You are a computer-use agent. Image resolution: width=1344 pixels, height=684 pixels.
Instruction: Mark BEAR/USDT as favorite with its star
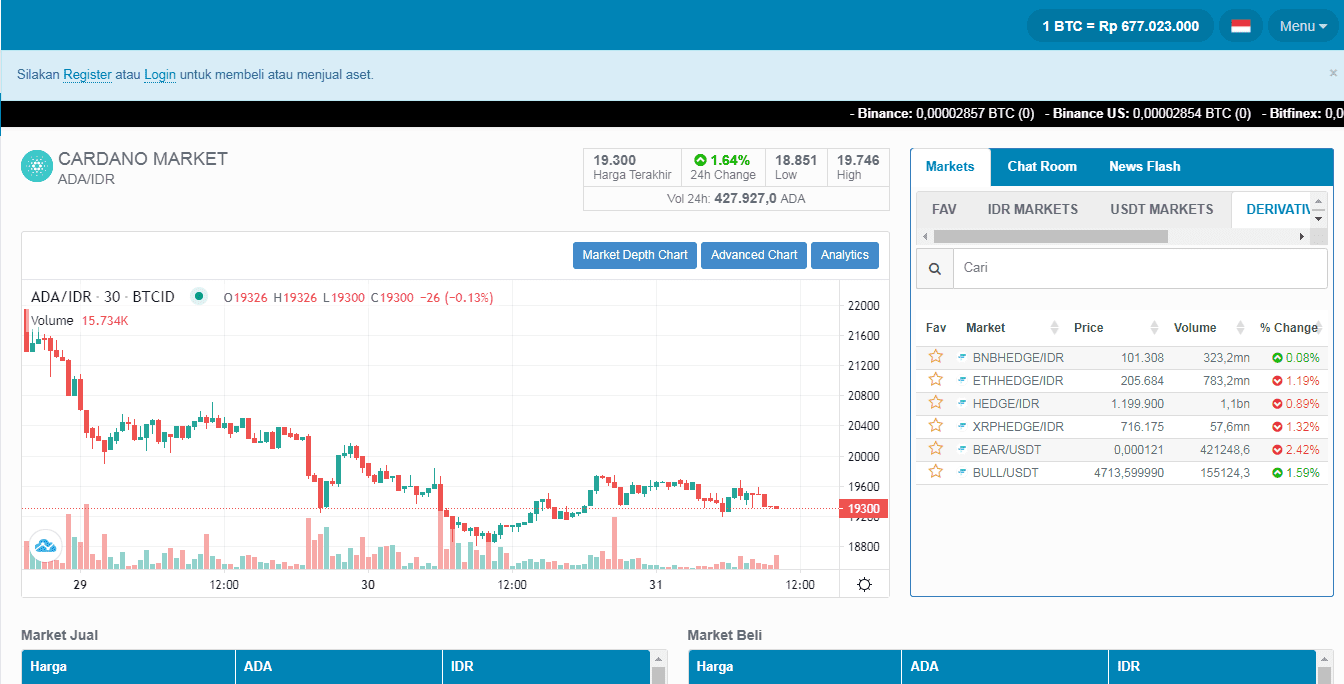click(x=935, y=448)
